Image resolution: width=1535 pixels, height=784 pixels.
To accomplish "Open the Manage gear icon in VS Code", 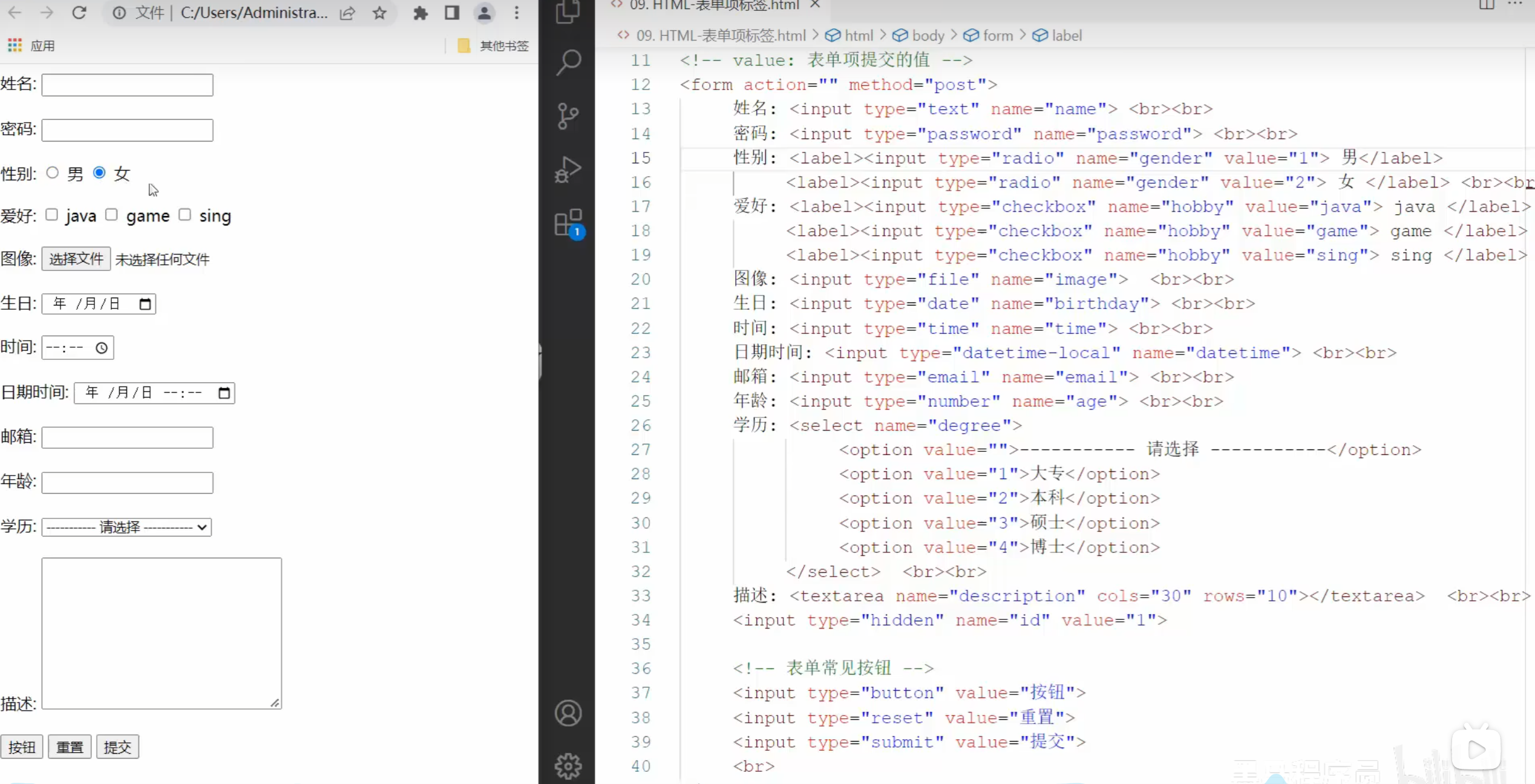I will pyautogui.click(x=568, y=766).
